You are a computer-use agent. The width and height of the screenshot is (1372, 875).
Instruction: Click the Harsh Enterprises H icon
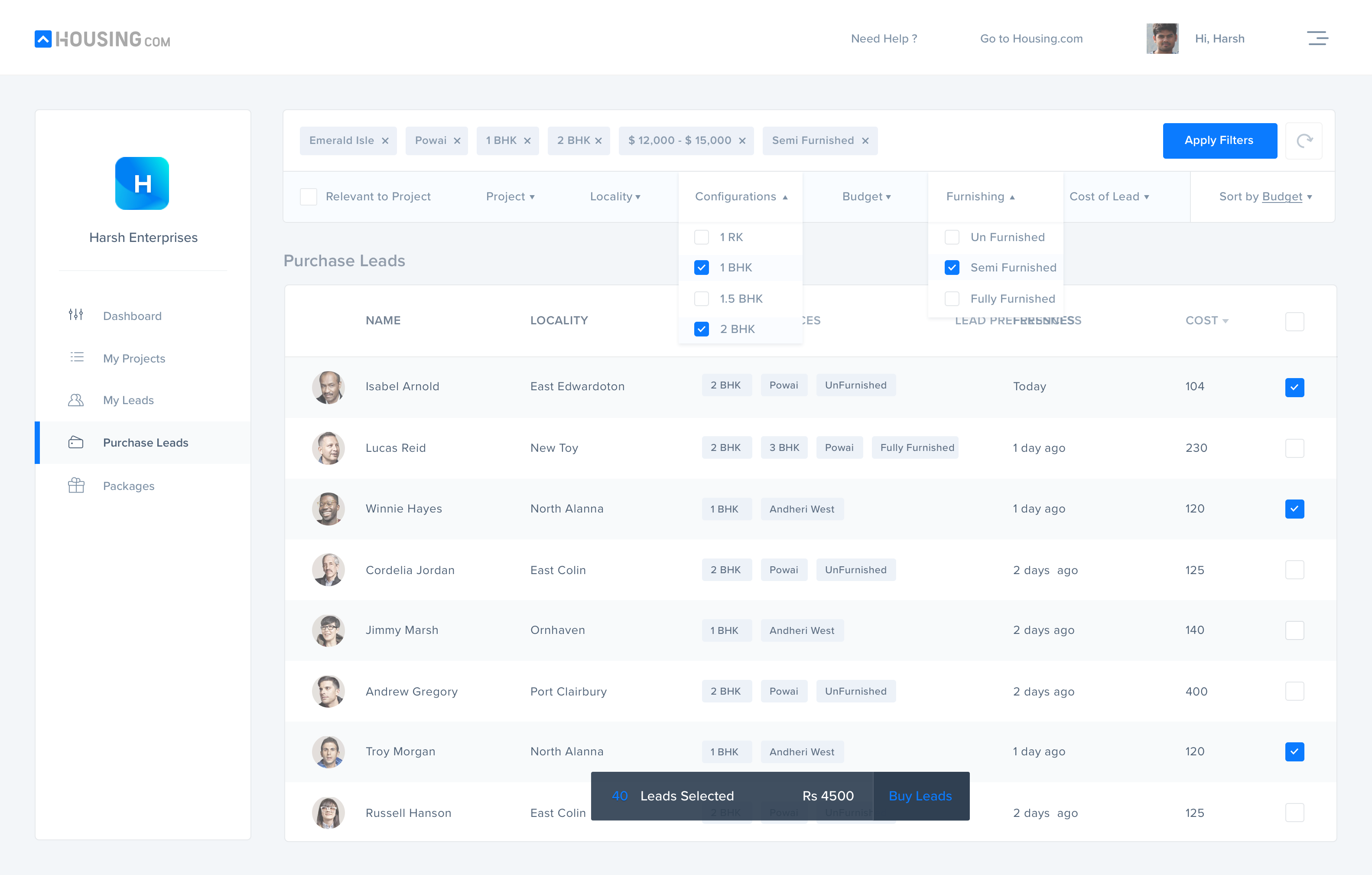click(142, 183)
